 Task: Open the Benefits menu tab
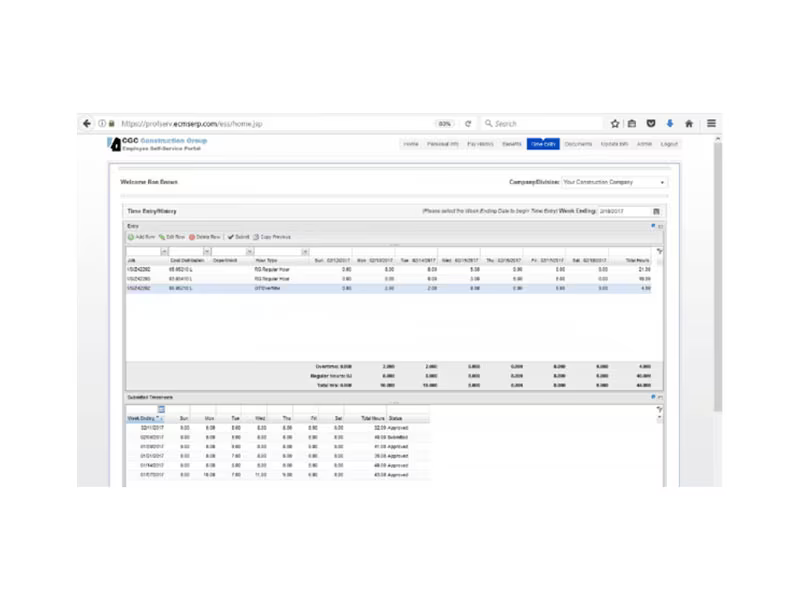coord(512,144)
